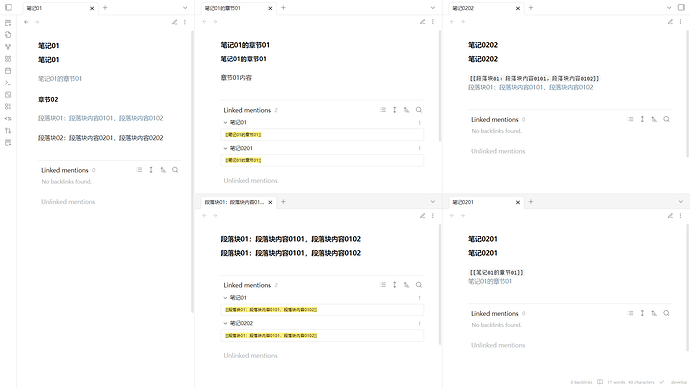Show search filter in 笔记01的章节01 backlinks
690x388 pixels.
pos(419,110)
